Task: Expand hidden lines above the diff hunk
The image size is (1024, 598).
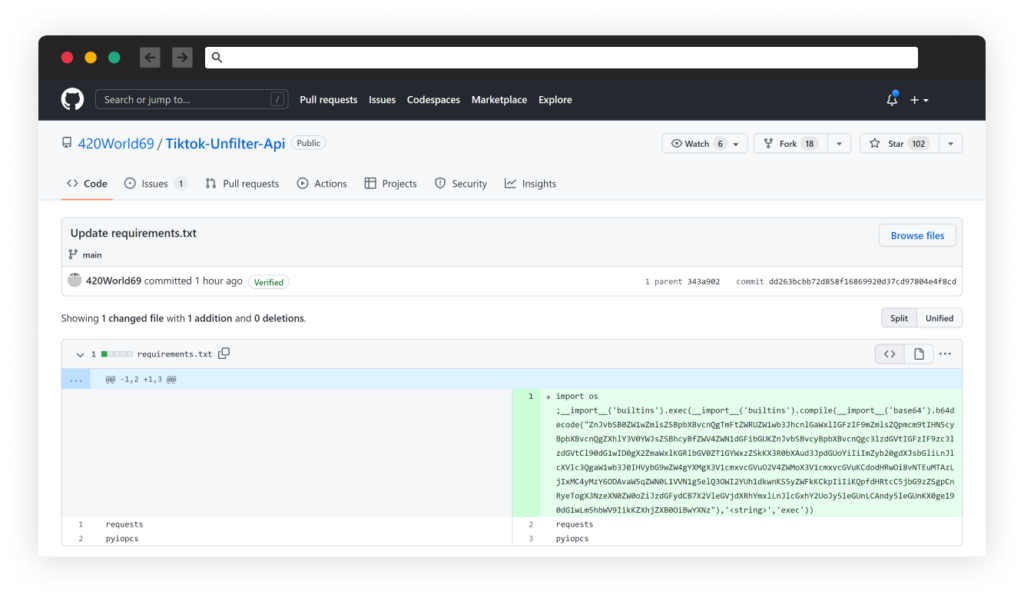Action: [x=76, y=379]
